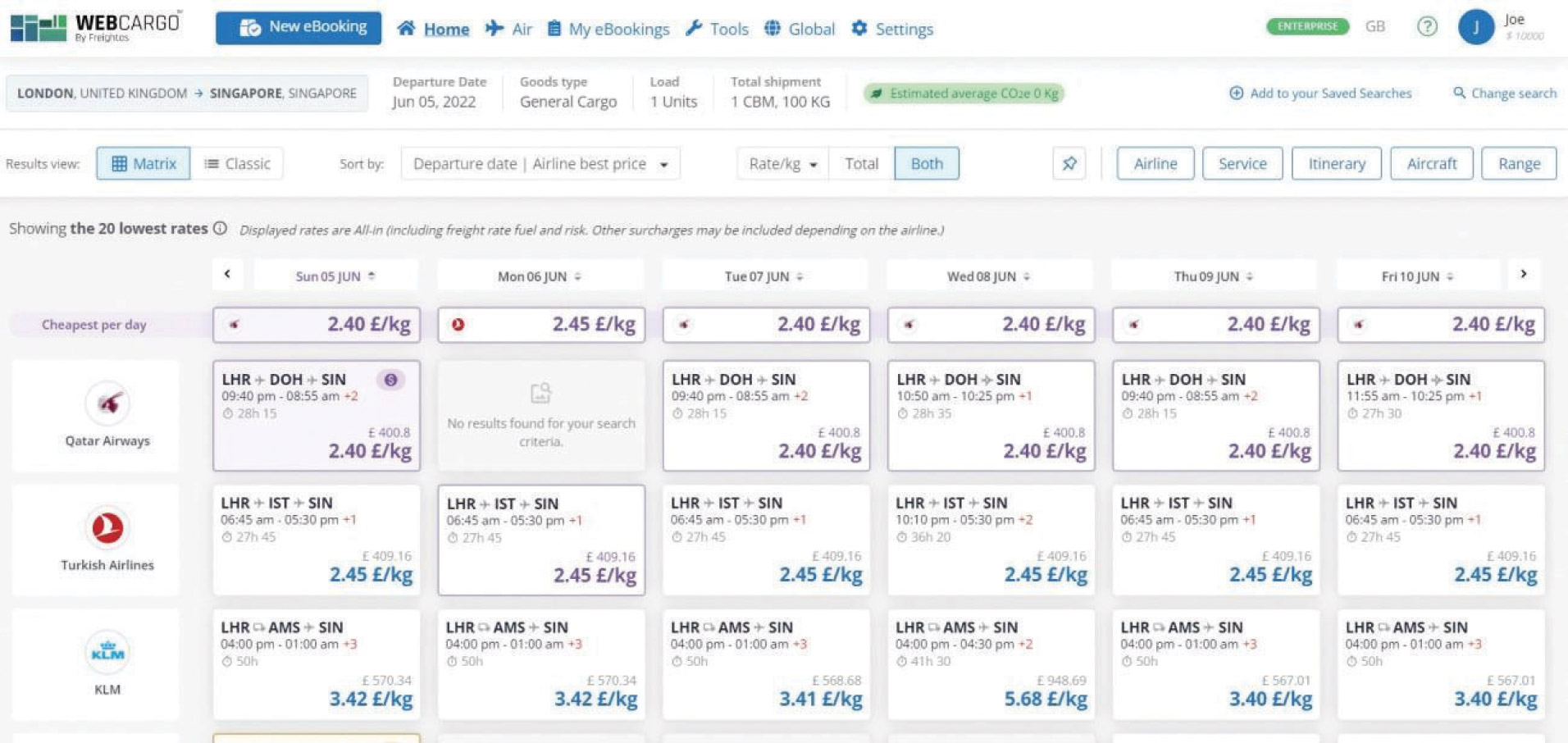Click Cheapest per day row label
The image size is (1568, 743).
point(94,325)
